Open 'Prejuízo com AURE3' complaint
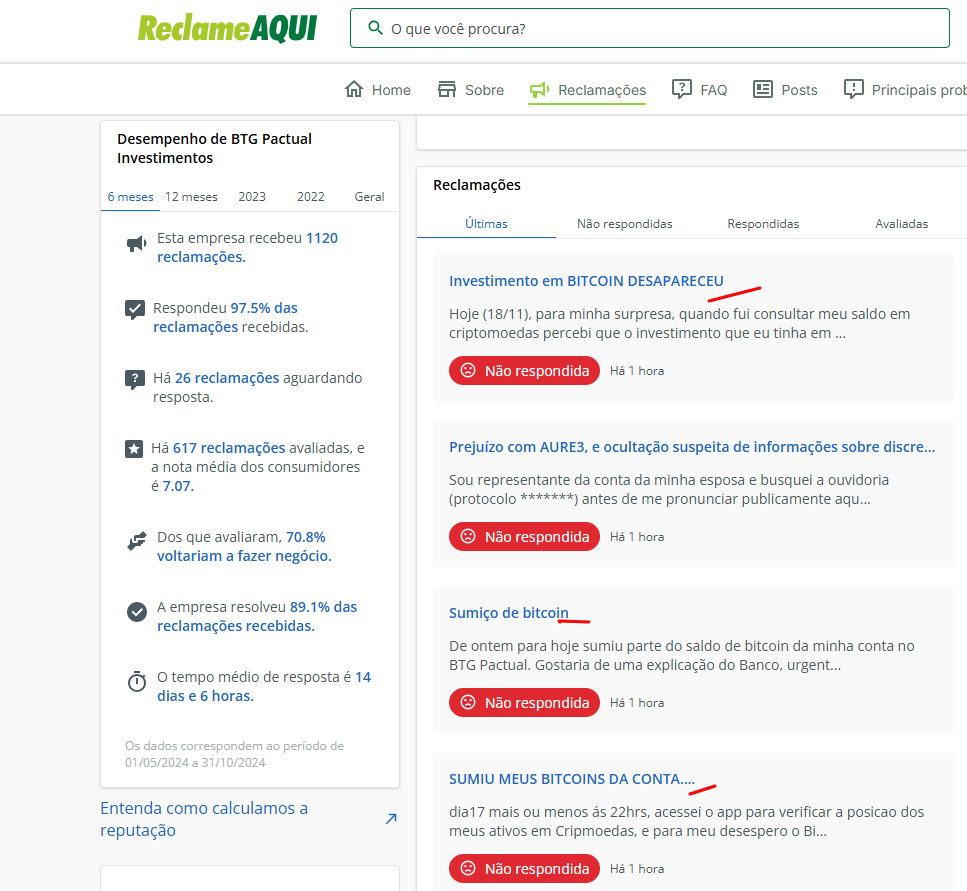Viewport: 967px width, 891px height. pos(692,446)
